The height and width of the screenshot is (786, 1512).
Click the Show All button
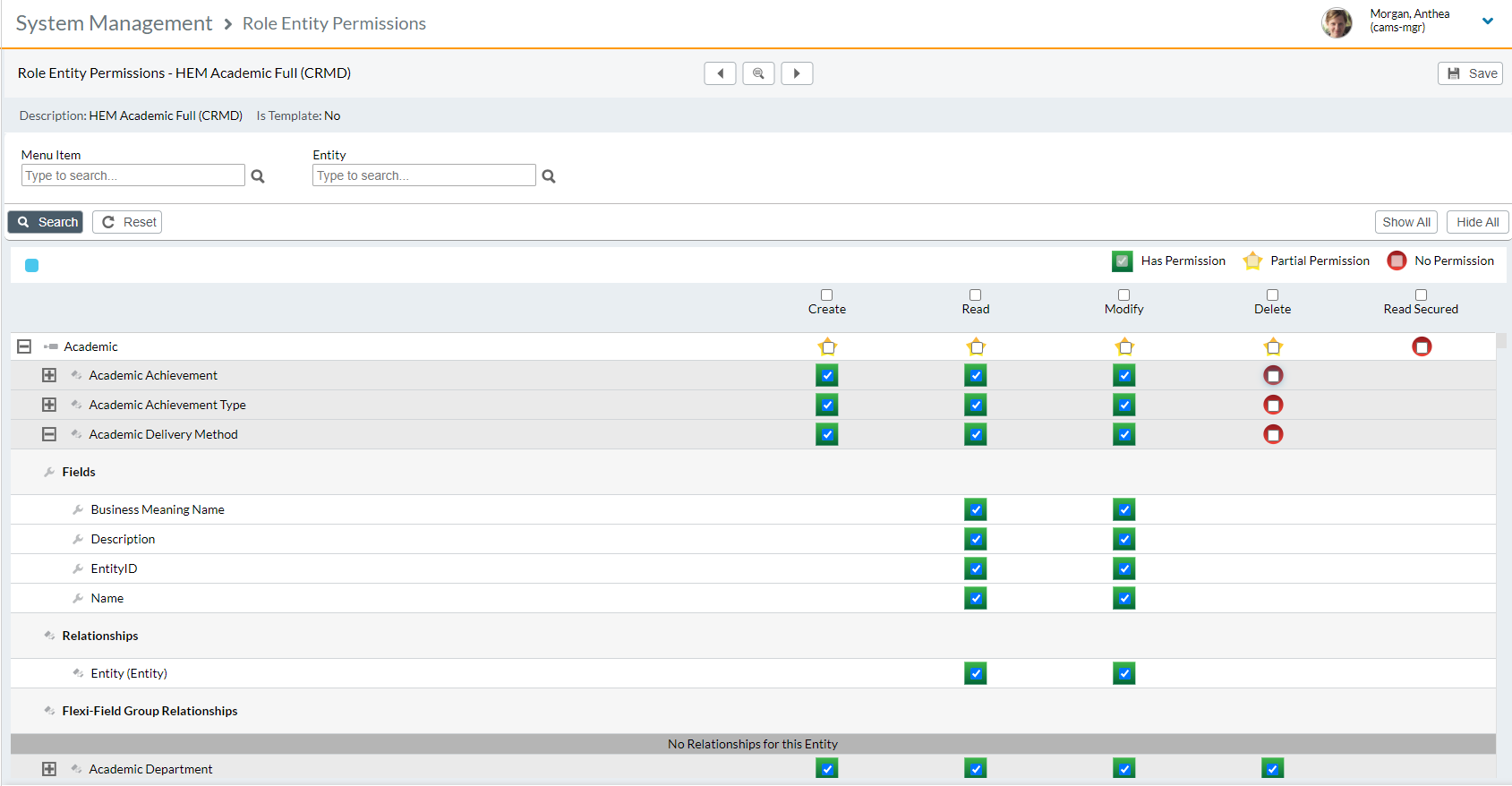tap(1405, 222)
